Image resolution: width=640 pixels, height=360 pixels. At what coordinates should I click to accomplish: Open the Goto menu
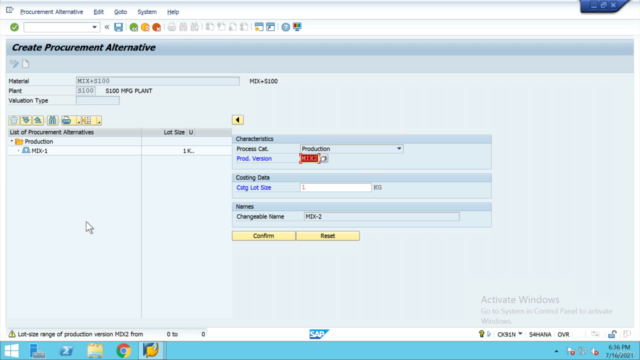(120, 12)
